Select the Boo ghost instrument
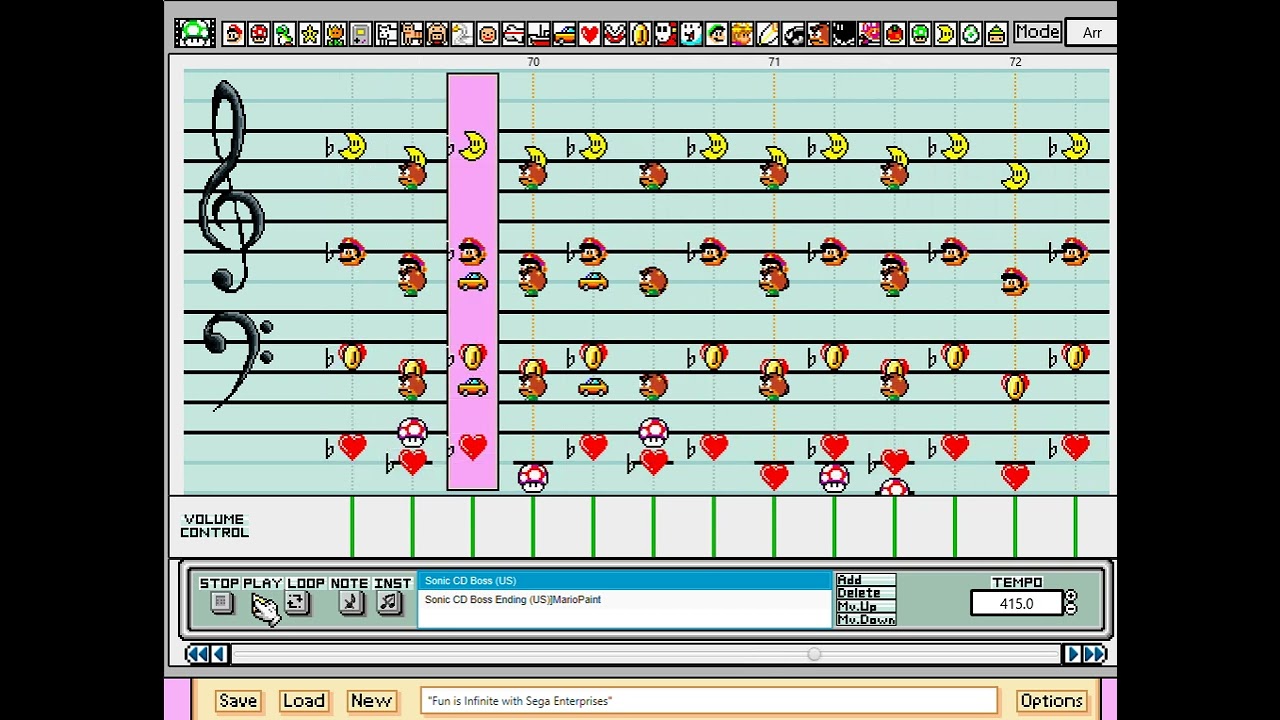The width and height of the screenshot is (1280, 720). pyautogui.click(x=691, y=34)
